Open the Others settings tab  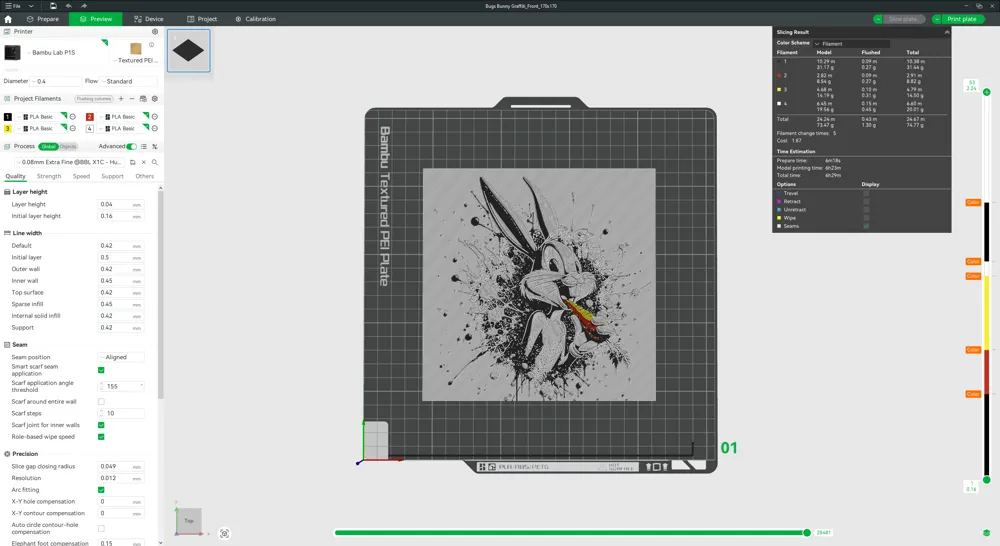(x=145, y=176)
